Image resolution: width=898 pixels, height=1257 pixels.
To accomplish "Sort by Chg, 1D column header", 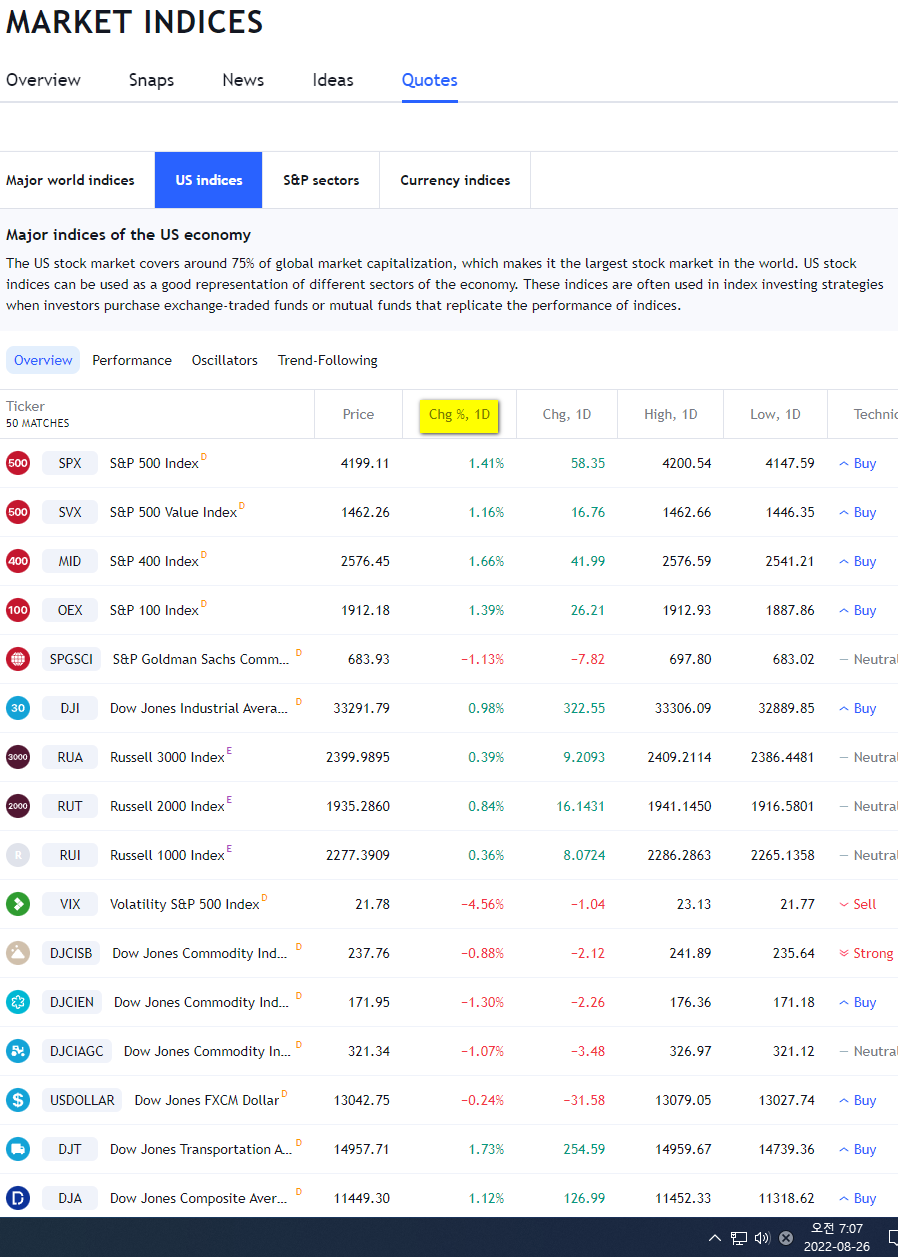I will [567, 414].
